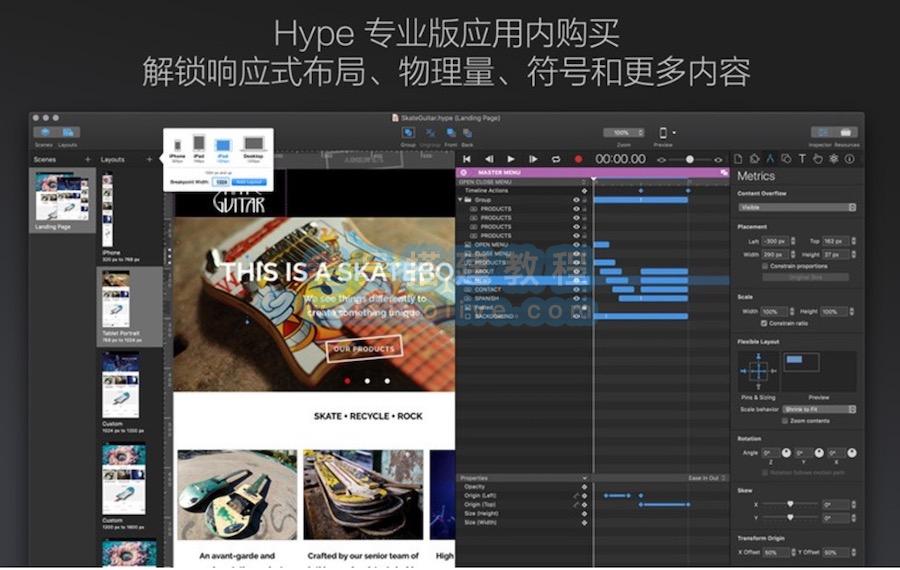Hide the Group layer using its eye icon

pyautogui.click(x=576, y=200)
